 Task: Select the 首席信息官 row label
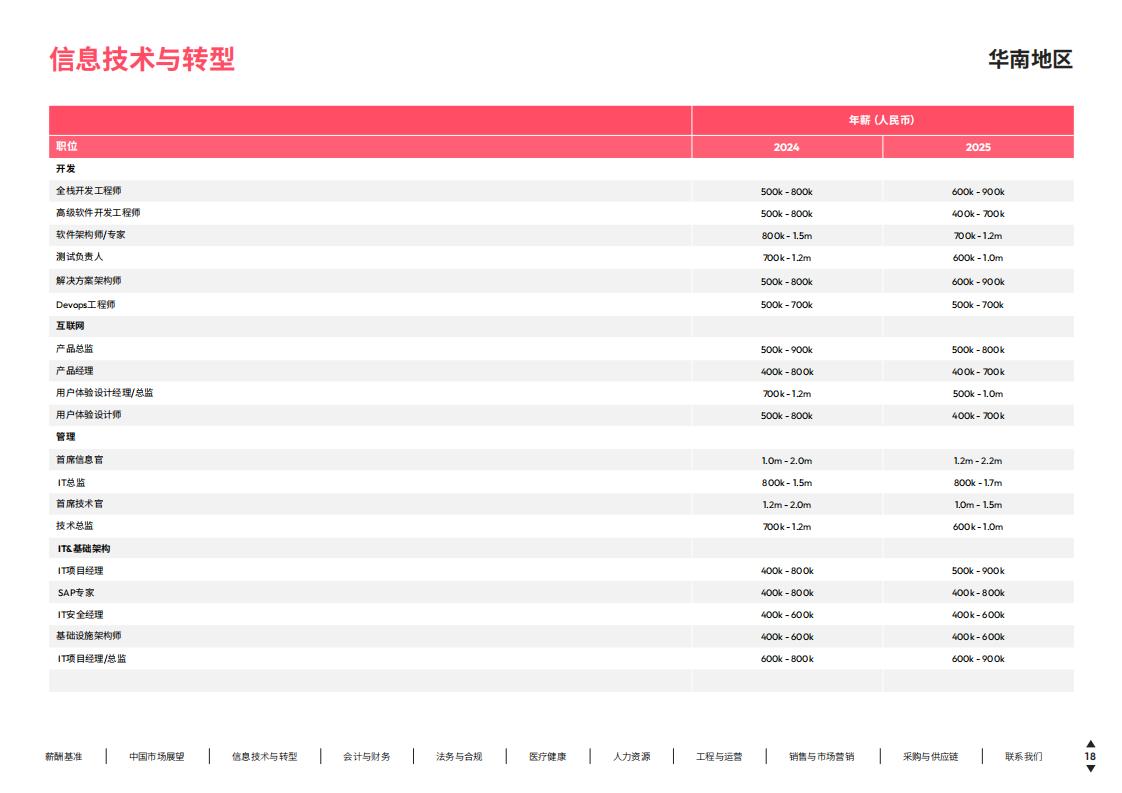pyautogui.click(x=79, y=459)
